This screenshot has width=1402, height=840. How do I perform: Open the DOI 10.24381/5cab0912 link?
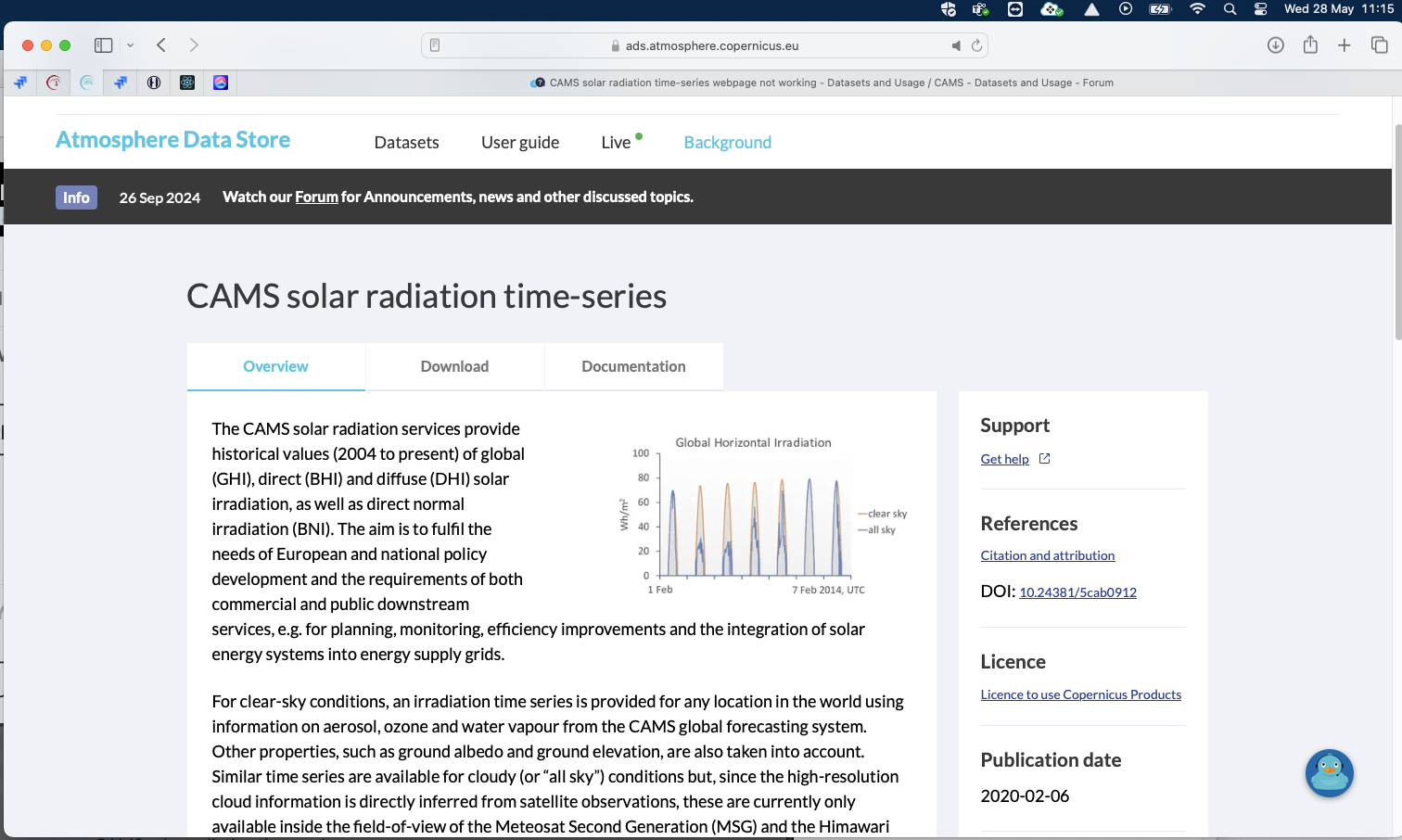point(1077,592)
